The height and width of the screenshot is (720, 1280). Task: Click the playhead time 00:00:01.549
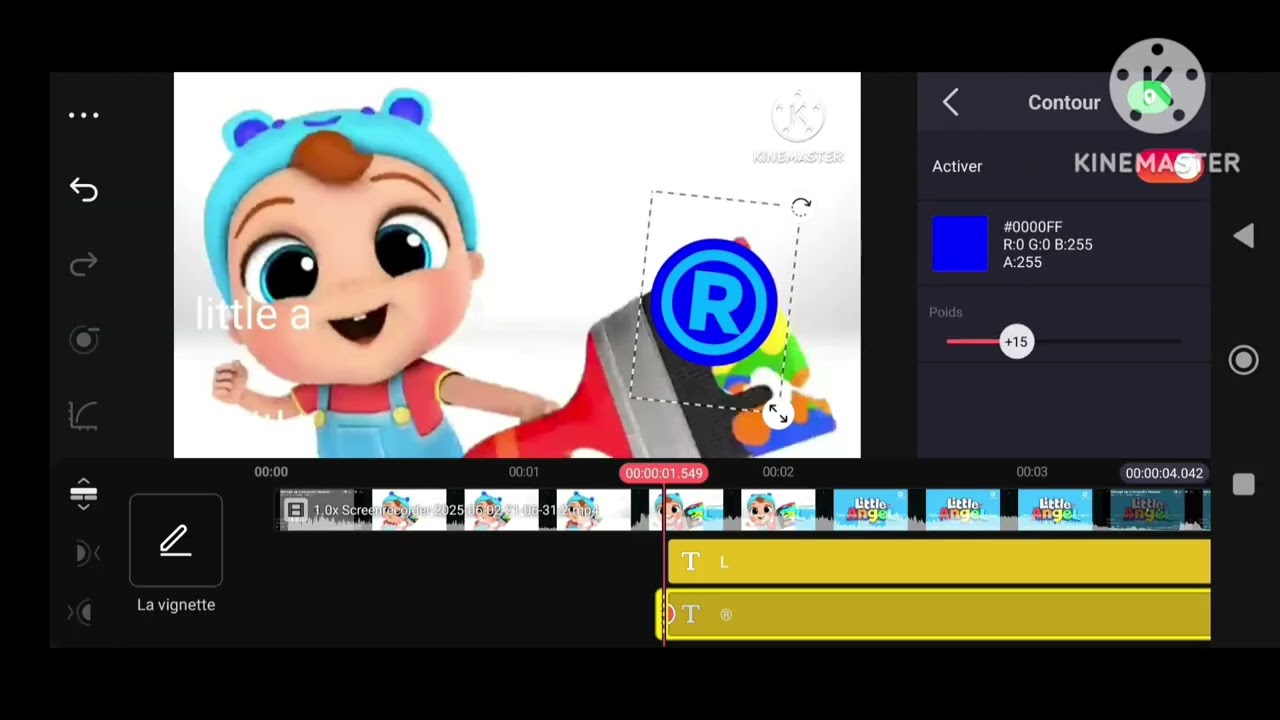(x=664, y=473)
